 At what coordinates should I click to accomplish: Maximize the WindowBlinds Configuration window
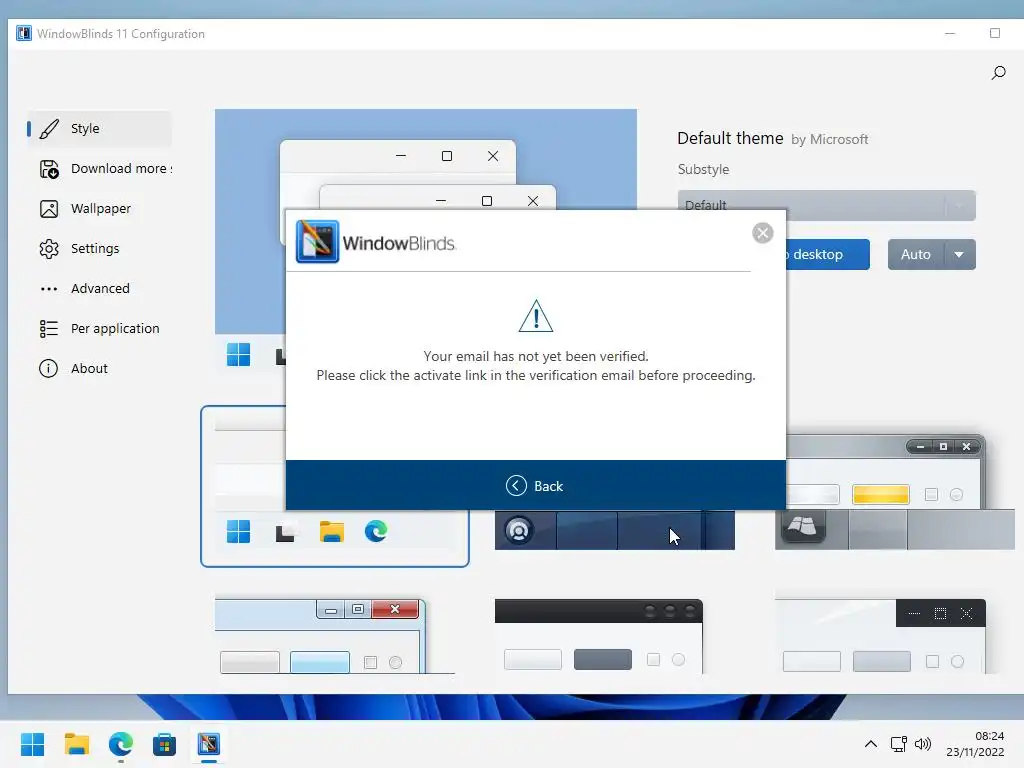pyautogui.click(x=995, y=33)
